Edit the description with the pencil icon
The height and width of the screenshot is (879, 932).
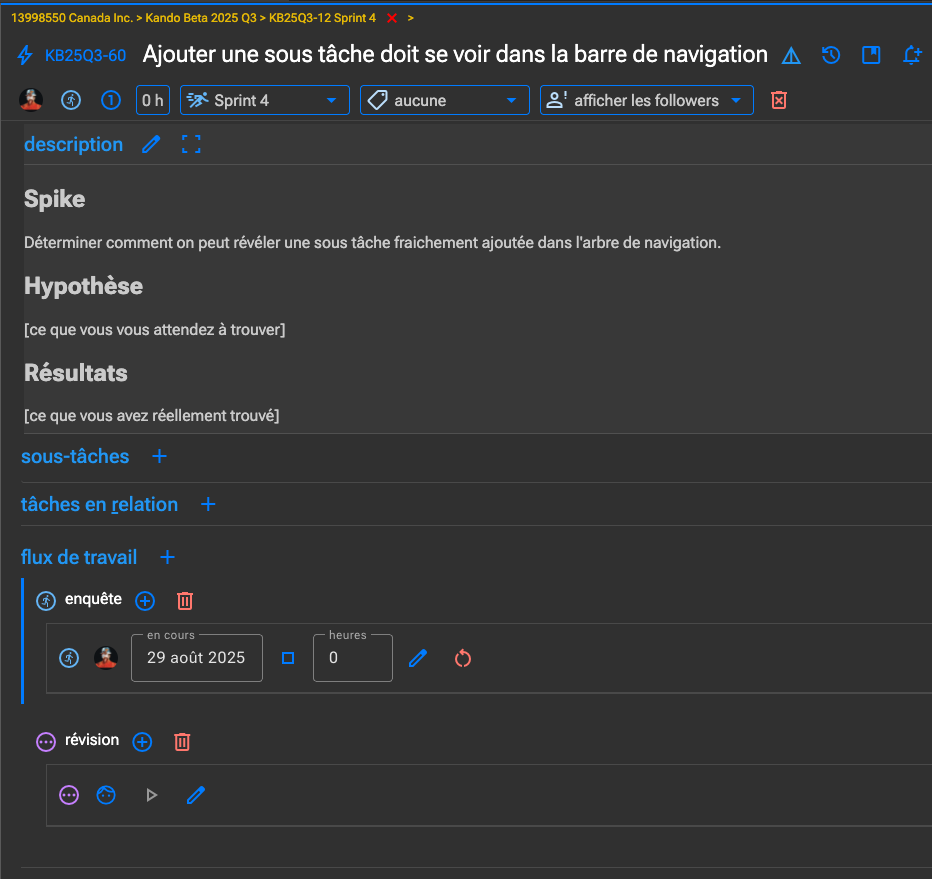151,145
